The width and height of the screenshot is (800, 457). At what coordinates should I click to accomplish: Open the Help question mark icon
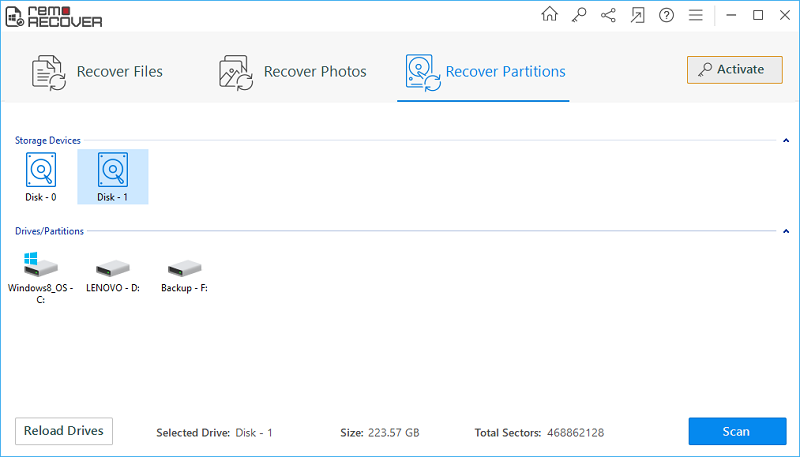(x=667, y=15)
